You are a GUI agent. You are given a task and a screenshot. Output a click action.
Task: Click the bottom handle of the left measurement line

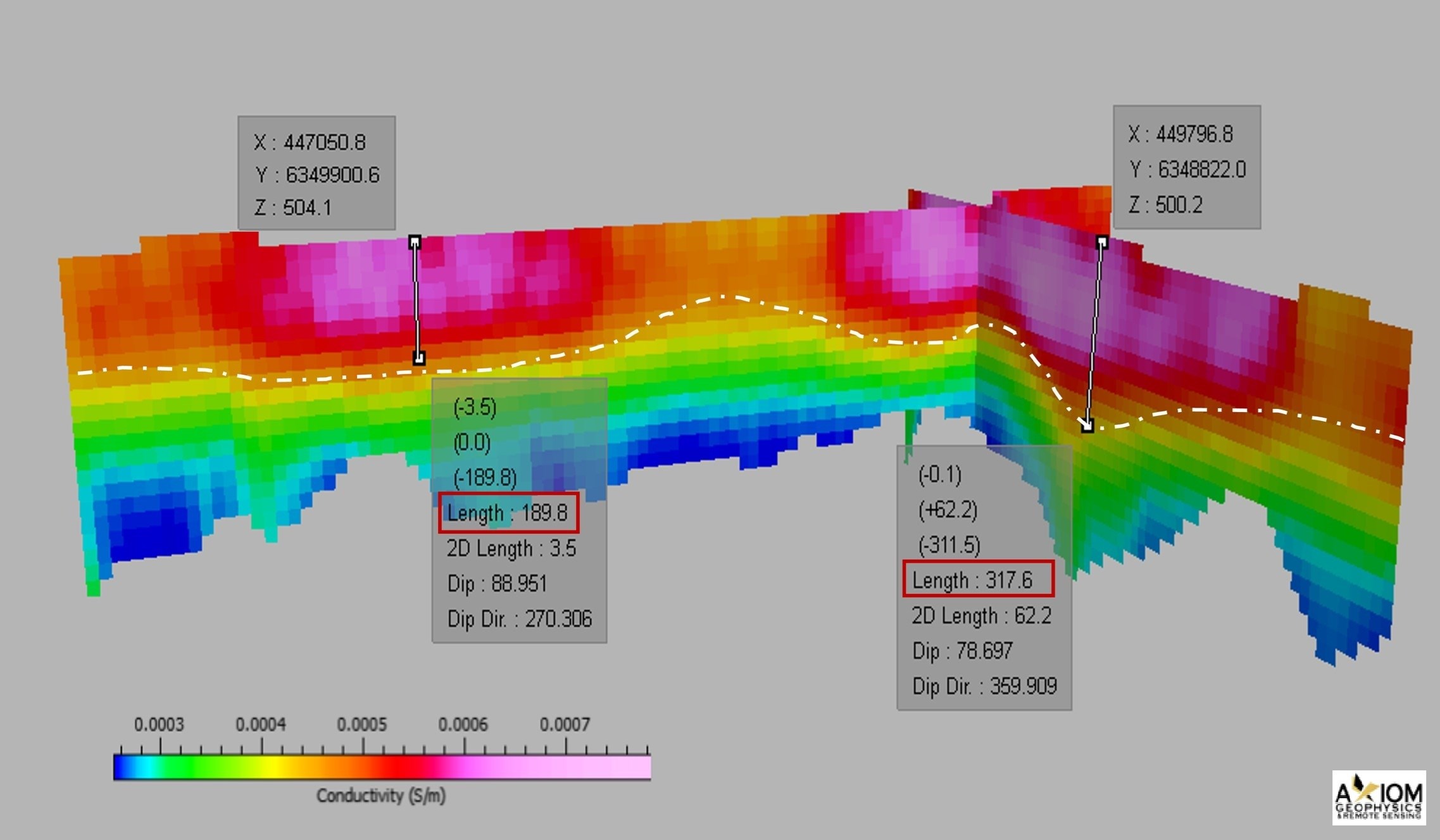click(418, 358)
